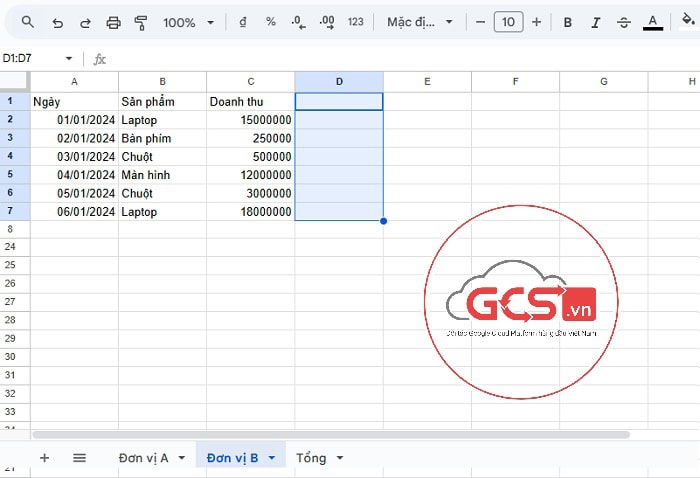Click the 123 number format button

tap(355, 22)
